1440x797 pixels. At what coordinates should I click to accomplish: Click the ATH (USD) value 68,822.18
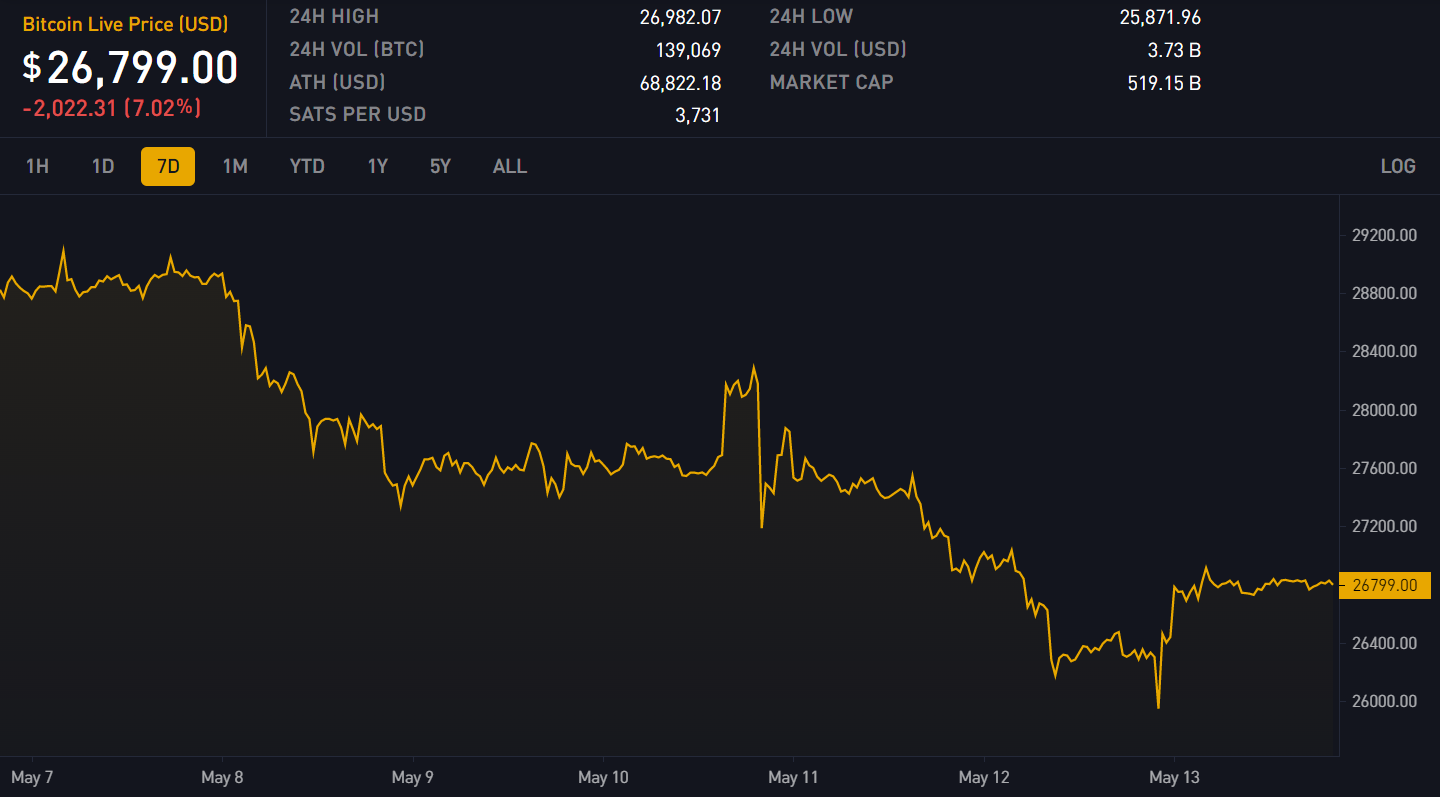pos(680,83)
